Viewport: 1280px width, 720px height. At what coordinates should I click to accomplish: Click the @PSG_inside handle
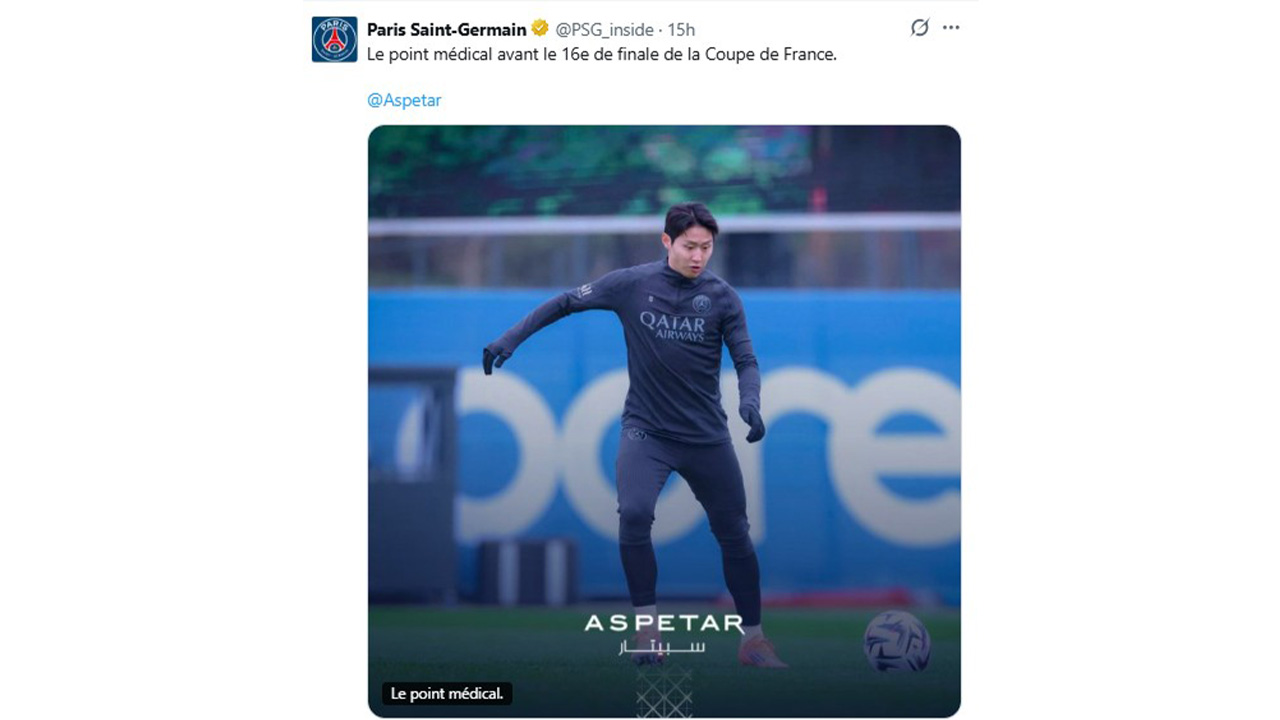click(605, 30)
